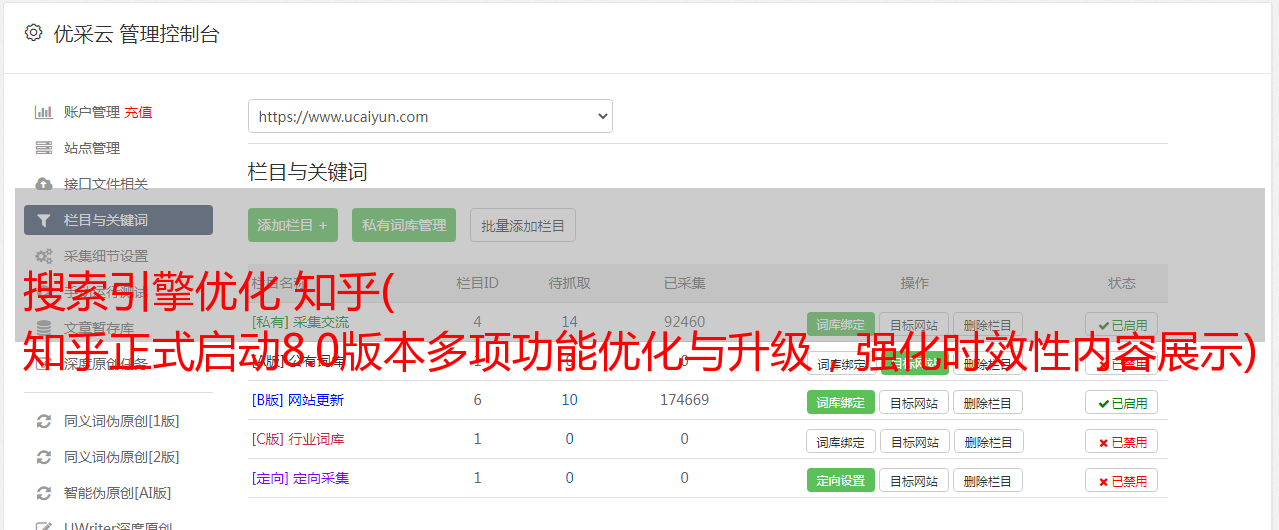Click 删除栏目 for 定向采集 row
The width and height of the screenshot is (1279, 530).
coord(988,480)
